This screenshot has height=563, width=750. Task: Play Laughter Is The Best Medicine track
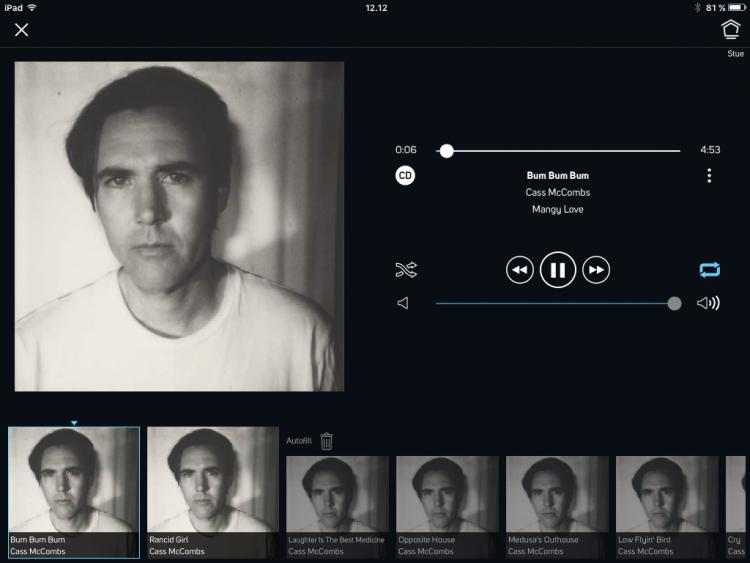[x=337, y=507]
